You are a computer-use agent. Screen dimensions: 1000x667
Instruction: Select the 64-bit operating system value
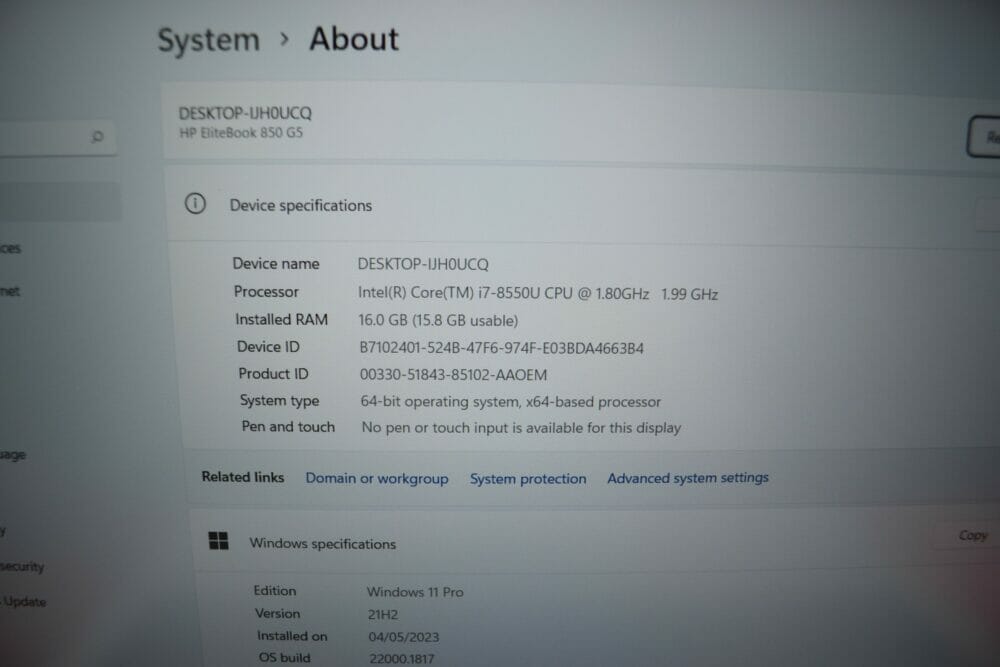click(x=511, y=402)
